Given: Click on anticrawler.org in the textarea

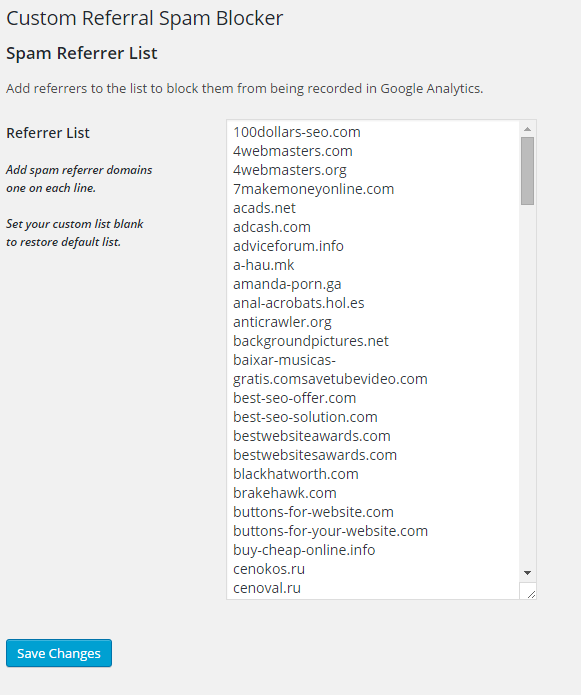Looking at the screenshot, I should [x=282, y=322].
